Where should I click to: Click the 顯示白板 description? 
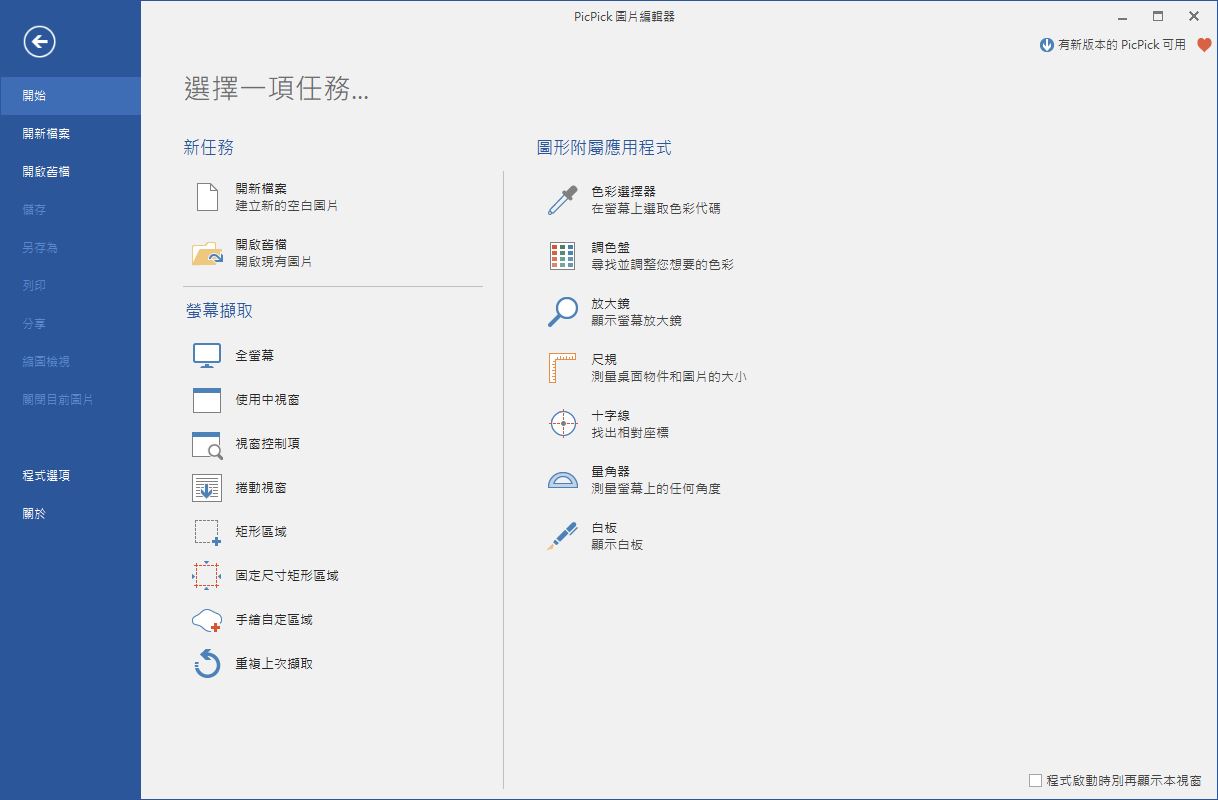[x=617, y=545]
